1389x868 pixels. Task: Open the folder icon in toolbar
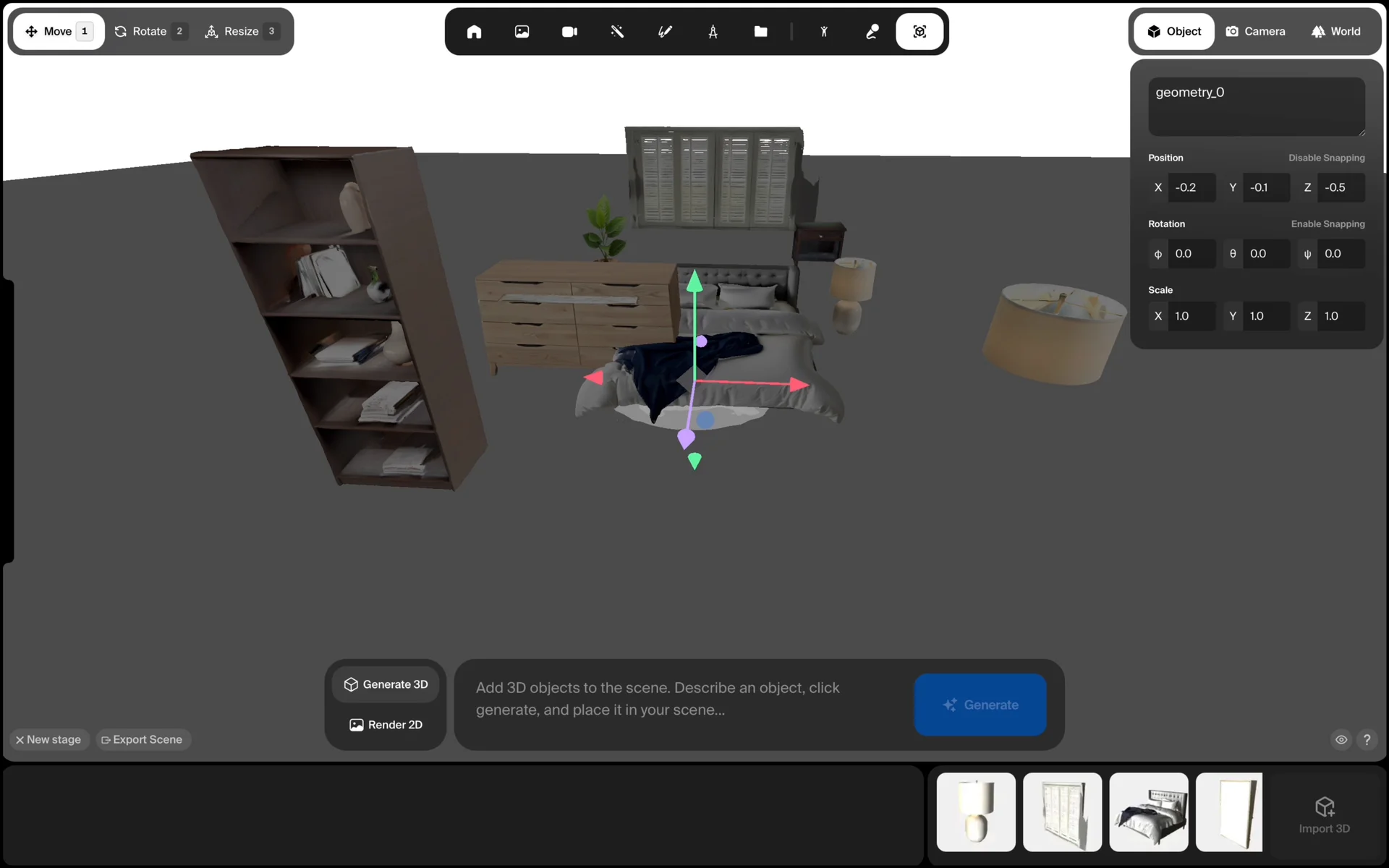pos(760,32)
